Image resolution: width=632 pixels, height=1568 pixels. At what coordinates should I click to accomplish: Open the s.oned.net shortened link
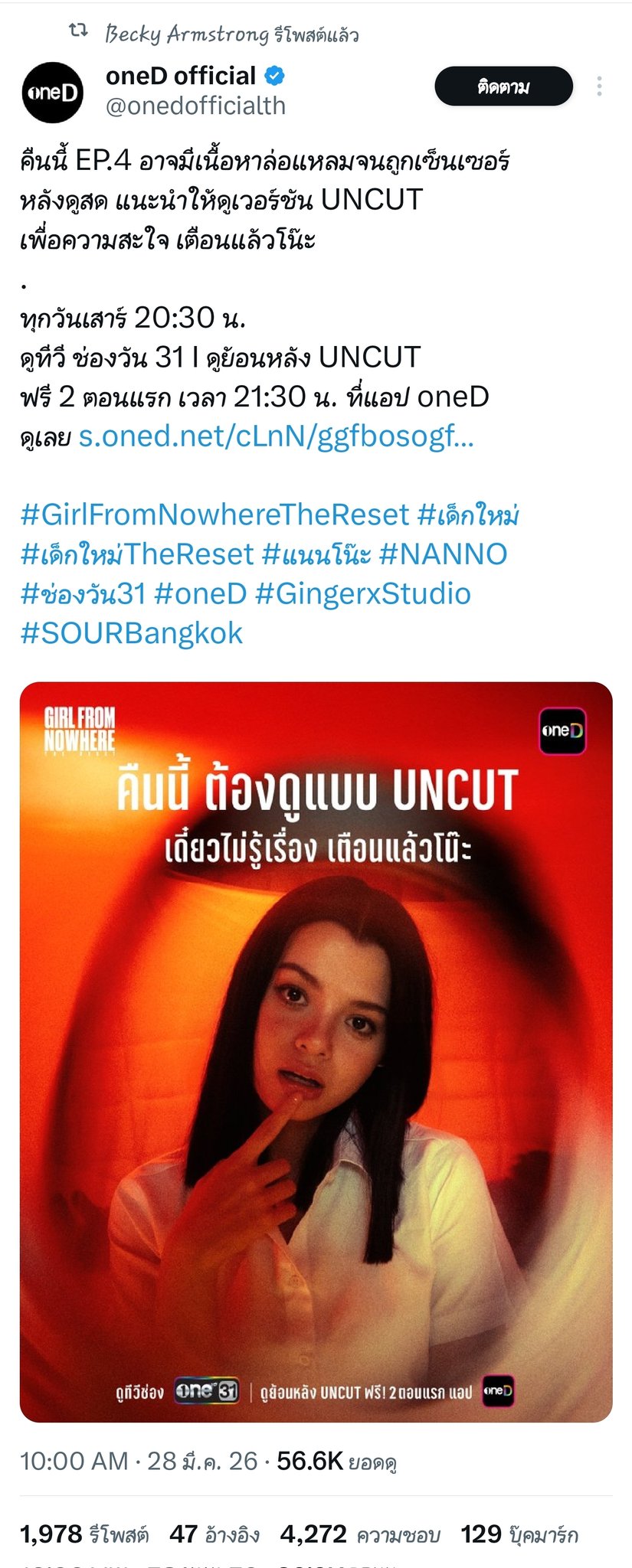(277, 436)
